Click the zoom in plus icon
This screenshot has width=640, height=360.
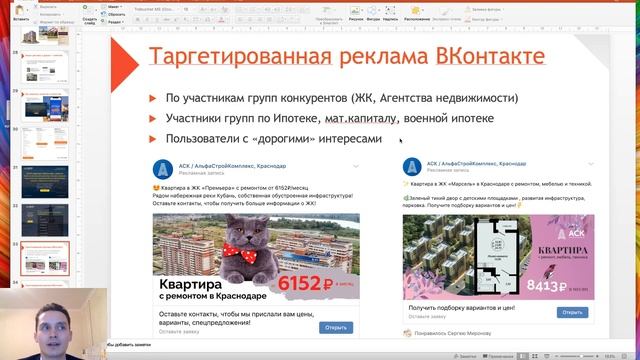(x=597, y=356)
